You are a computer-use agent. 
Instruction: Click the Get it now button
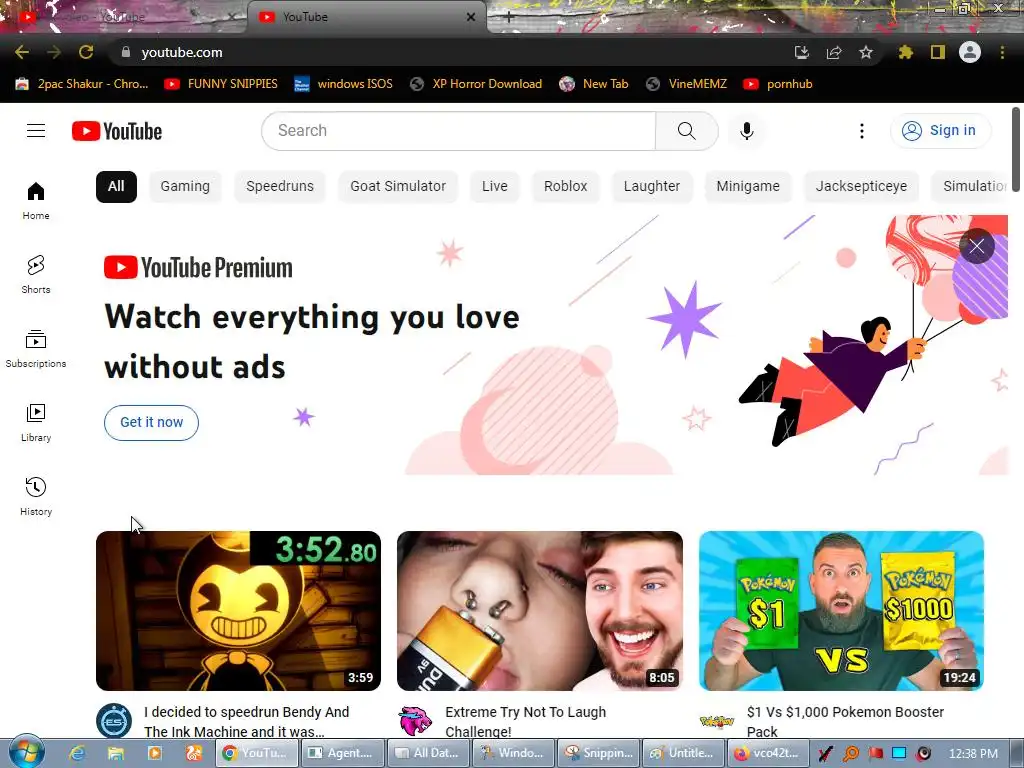point(152,423)
